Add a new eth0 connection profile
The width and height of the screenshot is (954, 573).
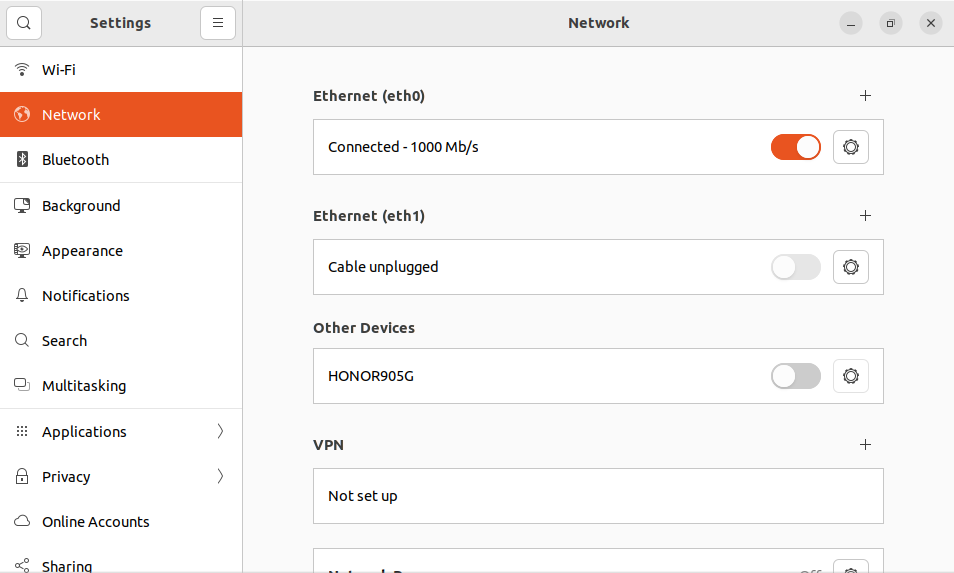point(865,96)
